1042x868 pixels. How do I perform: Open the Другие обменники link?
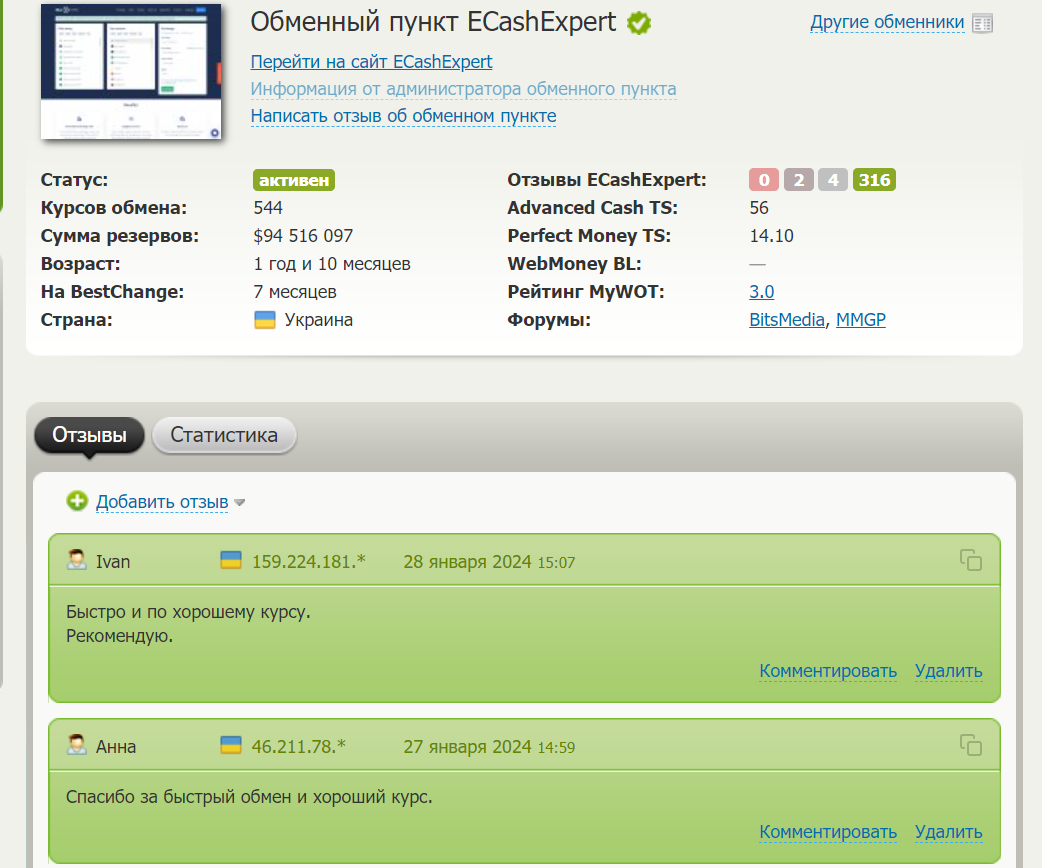tap(887, 22)
